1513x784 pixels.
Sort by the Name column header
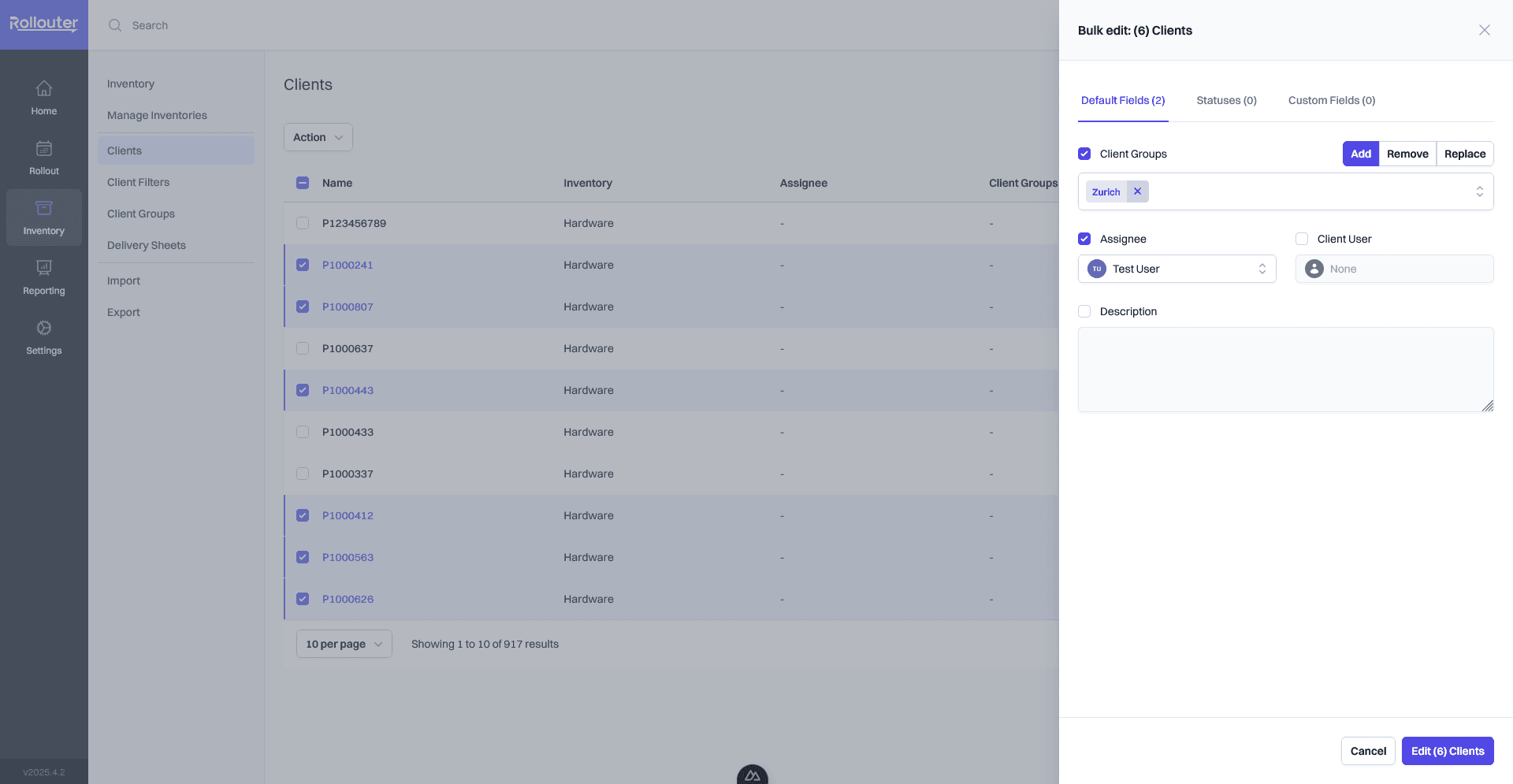click(337, 183)
